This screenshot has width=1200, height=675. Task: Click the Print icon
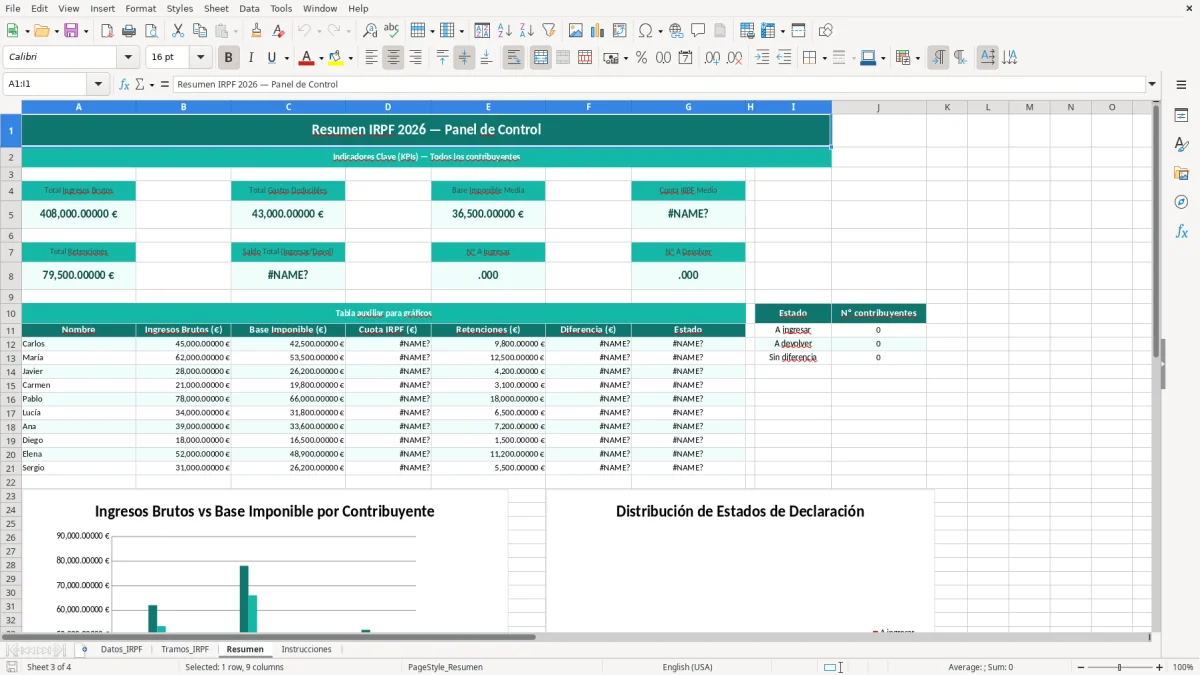(129, 31)
